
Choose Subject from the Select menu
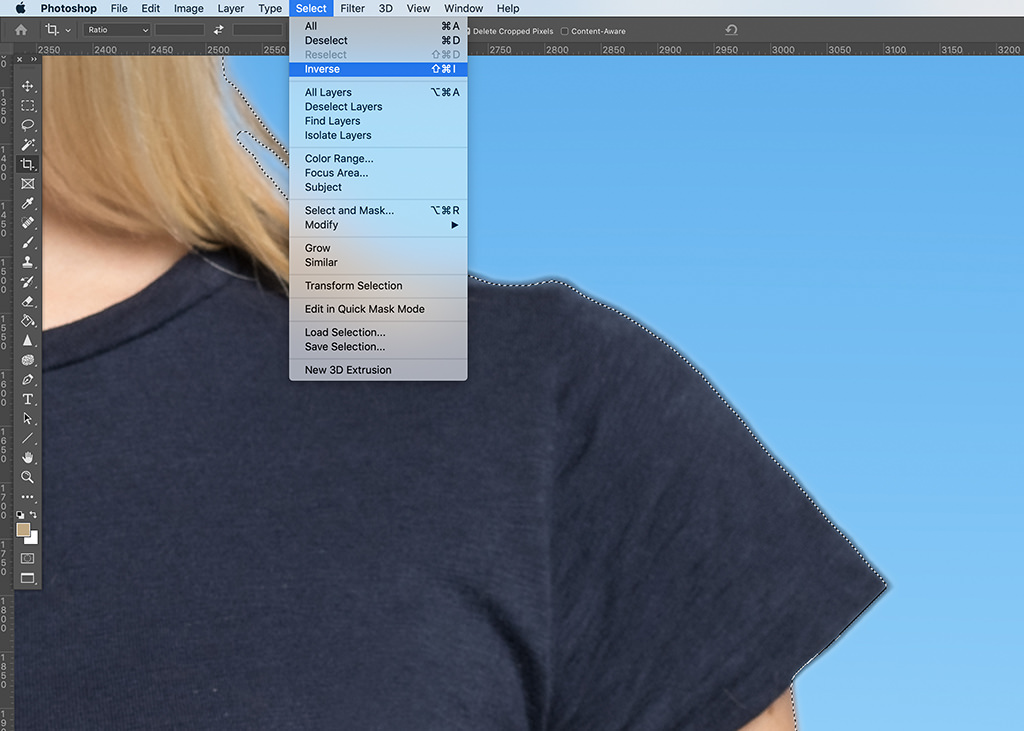[378, 187]
